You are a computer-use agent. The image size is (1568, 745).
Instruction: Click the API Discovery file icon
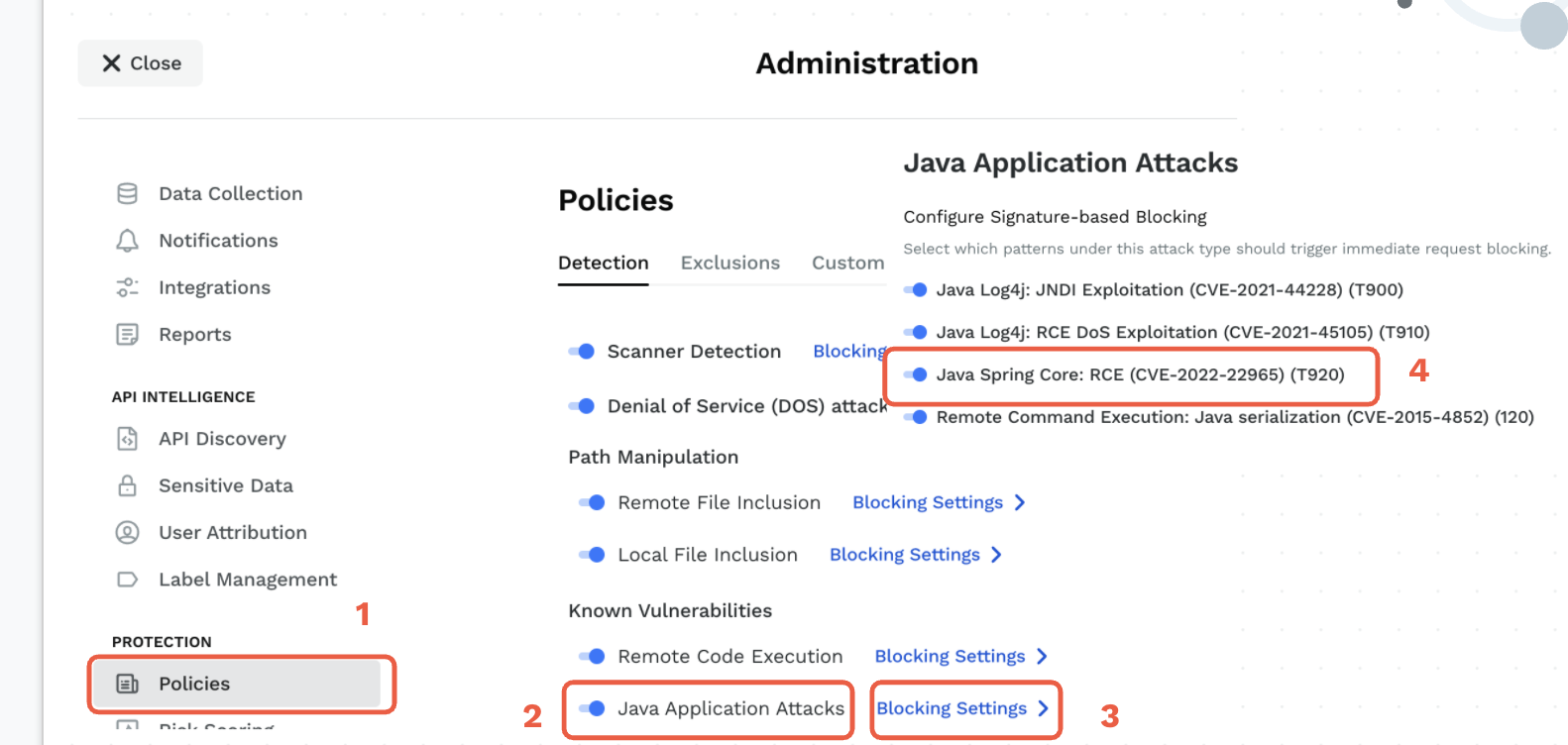tap(127, 439)
